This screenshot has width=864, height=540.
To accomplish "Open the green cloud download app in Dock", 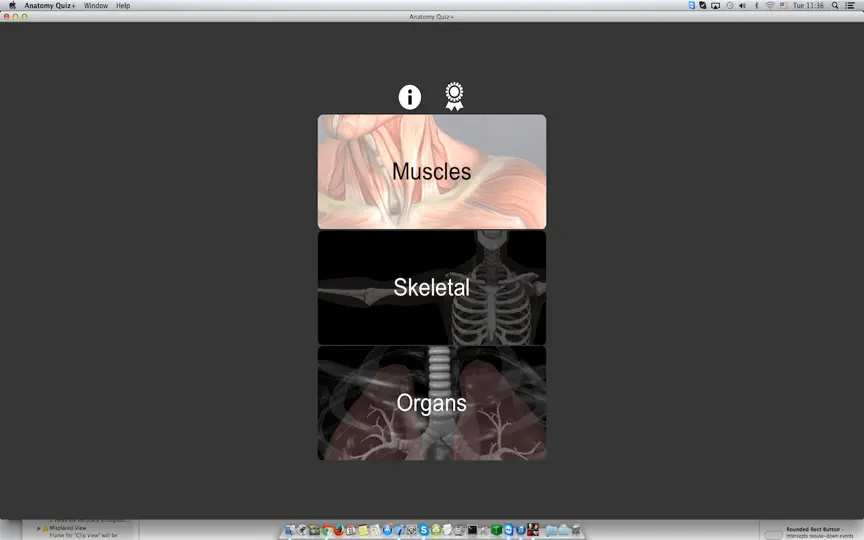I will click(x=436, y=530).
